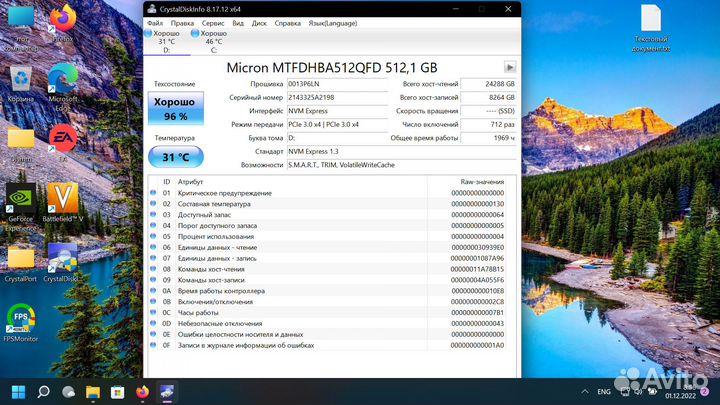The height and width of the screenshot is (405, 720).
Task: Click the features field S.M.A.R.T., TRIM
Action: point(402,165)
